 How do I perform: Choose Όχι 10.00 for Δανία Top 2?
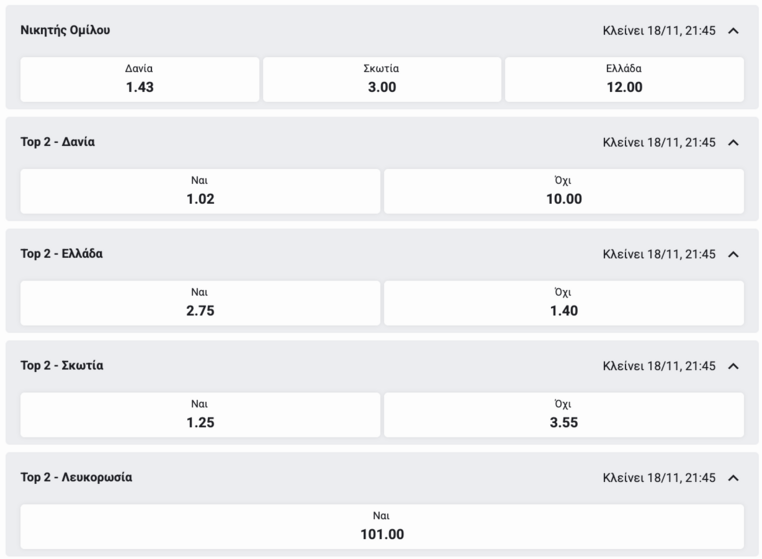pyautogui.click(x=564, y=191)
